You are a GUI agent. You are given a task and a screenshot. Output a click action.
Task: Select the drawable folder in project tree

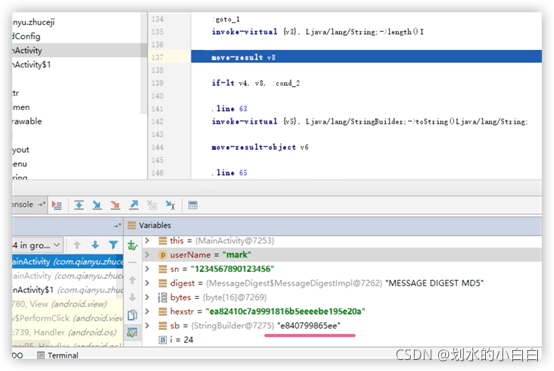pyautogui.click(x=27, y=121)
